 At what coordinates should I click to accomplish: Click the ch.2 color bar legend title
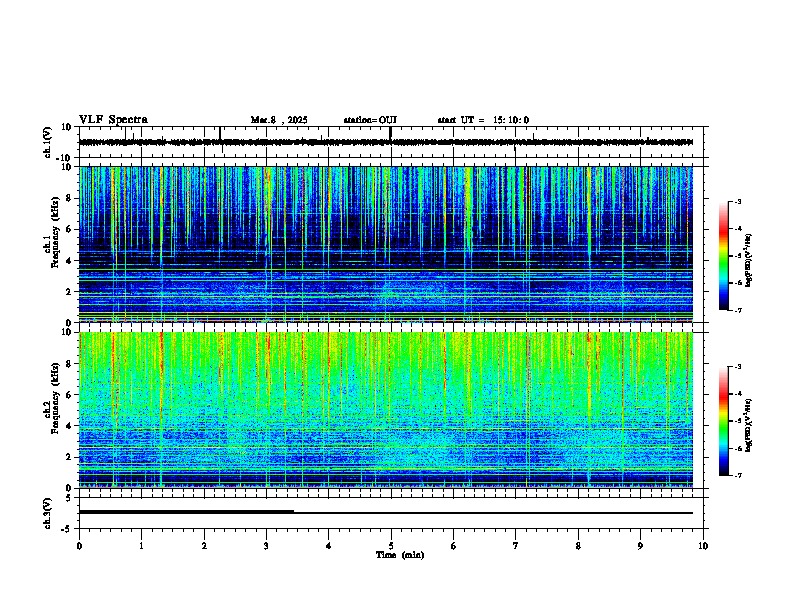pos(749,426)
